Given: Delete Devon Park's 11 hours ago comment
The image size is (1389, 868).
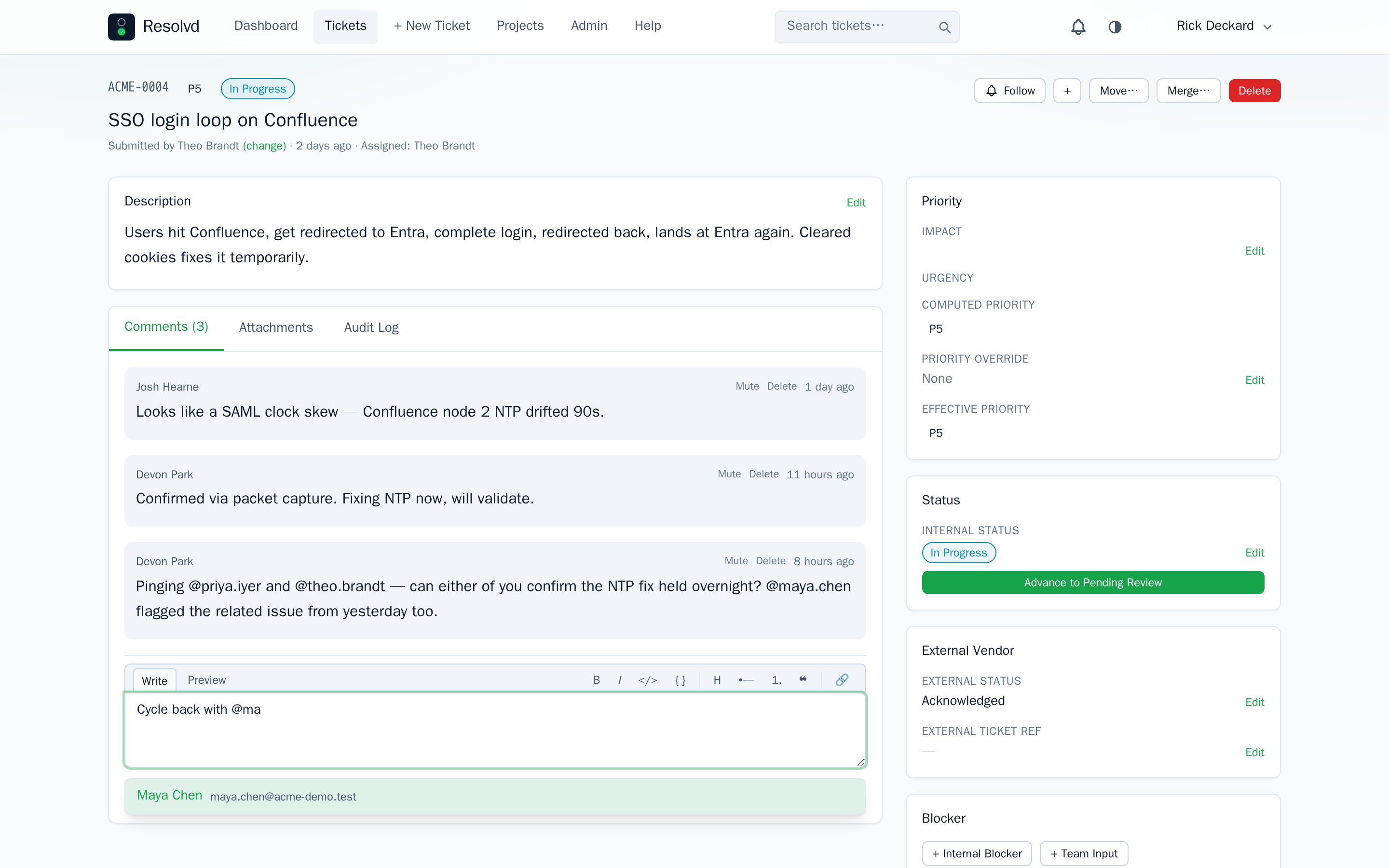Looking at the screenshot, I should [x=763, y=474].
